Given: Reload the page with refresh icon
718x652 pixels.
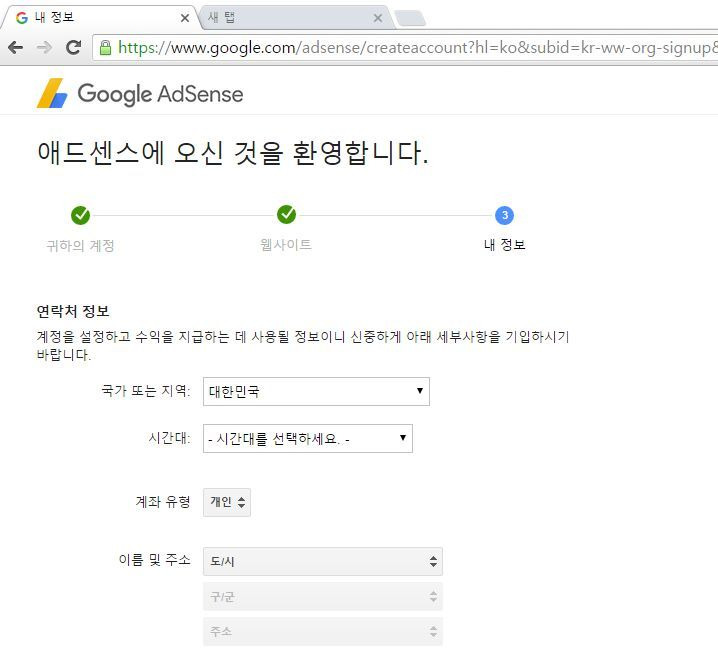Looking at the screenshot, I should [x=73, y=47].
